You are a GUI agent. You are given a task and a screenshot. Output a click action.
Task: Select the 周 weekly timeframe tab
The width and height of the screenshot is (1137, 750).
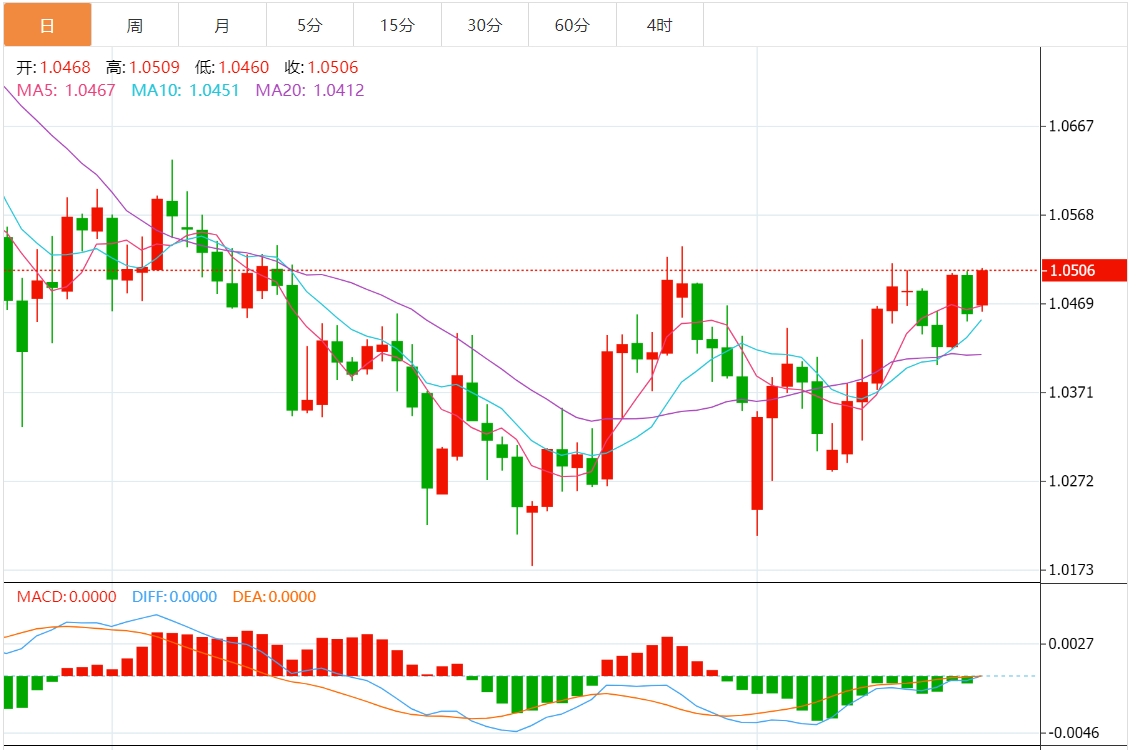point(135,25)
